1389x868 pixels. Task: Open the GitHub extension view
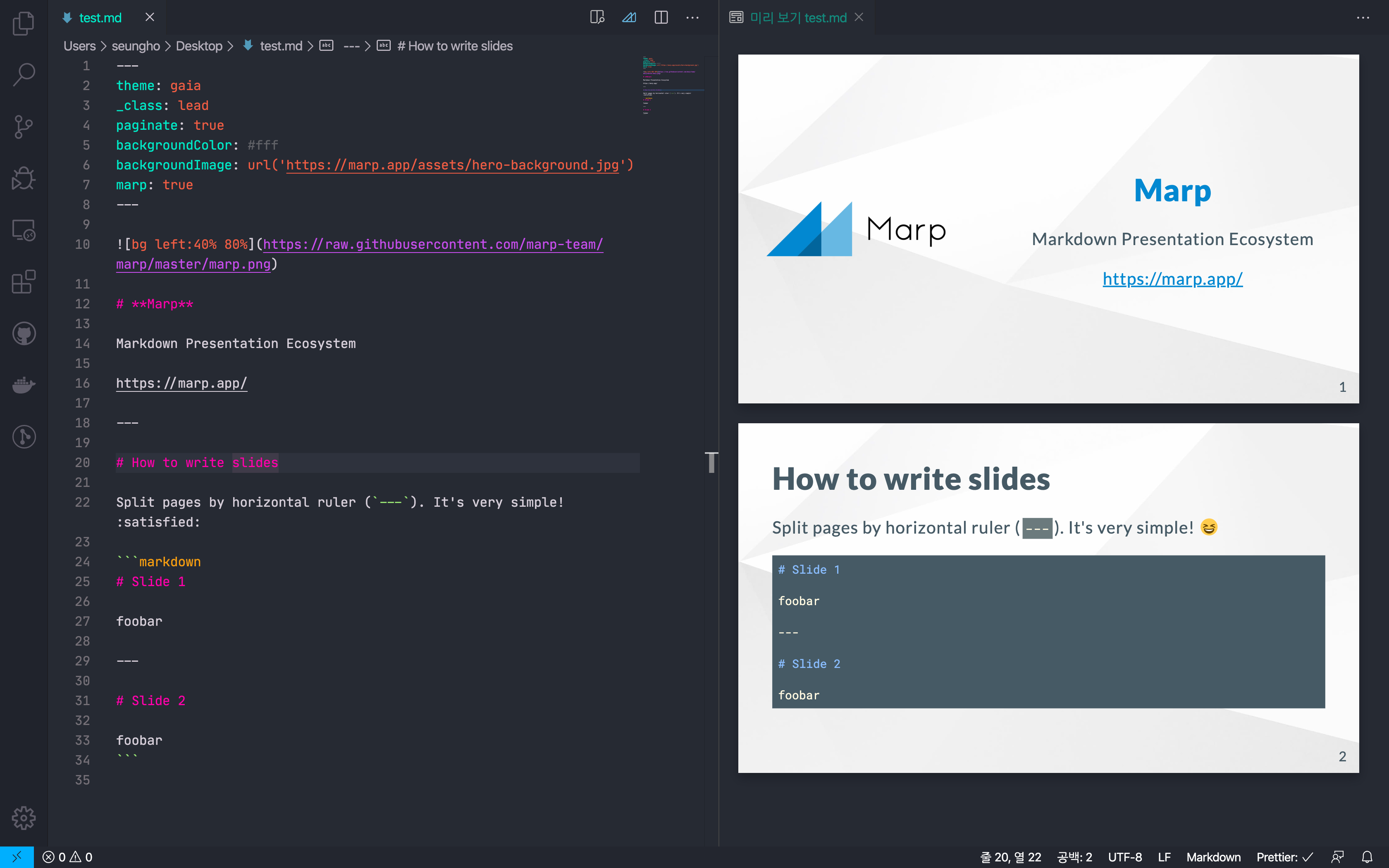(23, 333)
